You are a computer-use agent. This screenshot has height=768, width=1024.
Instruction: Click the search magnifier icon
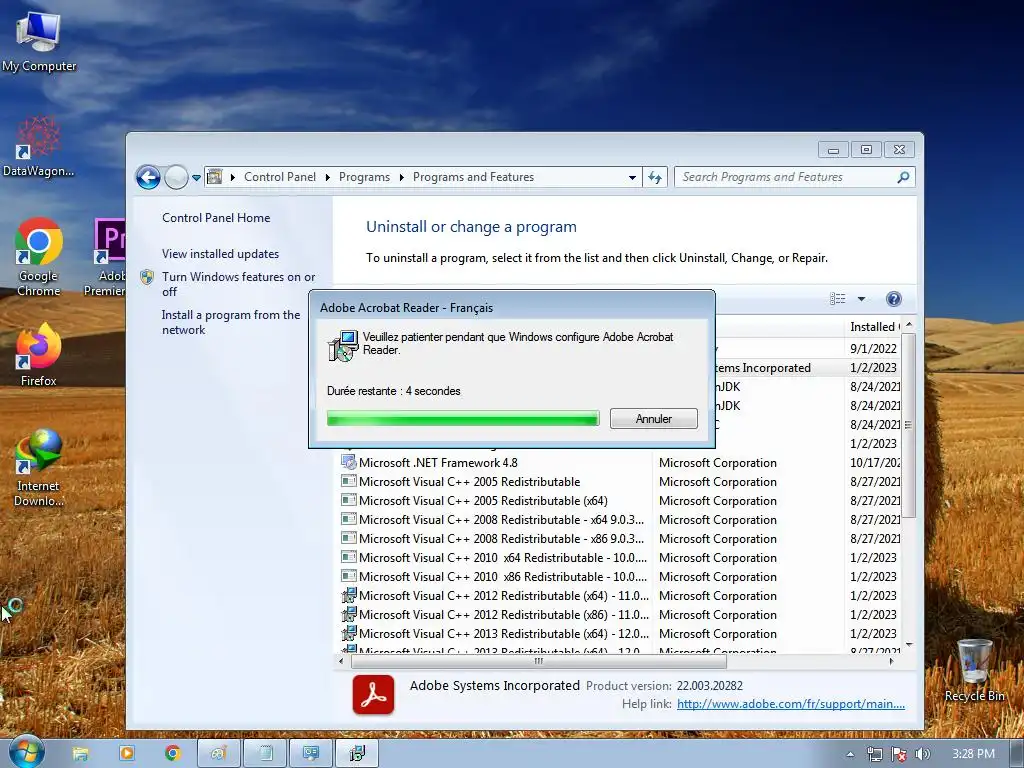point(903,177)
